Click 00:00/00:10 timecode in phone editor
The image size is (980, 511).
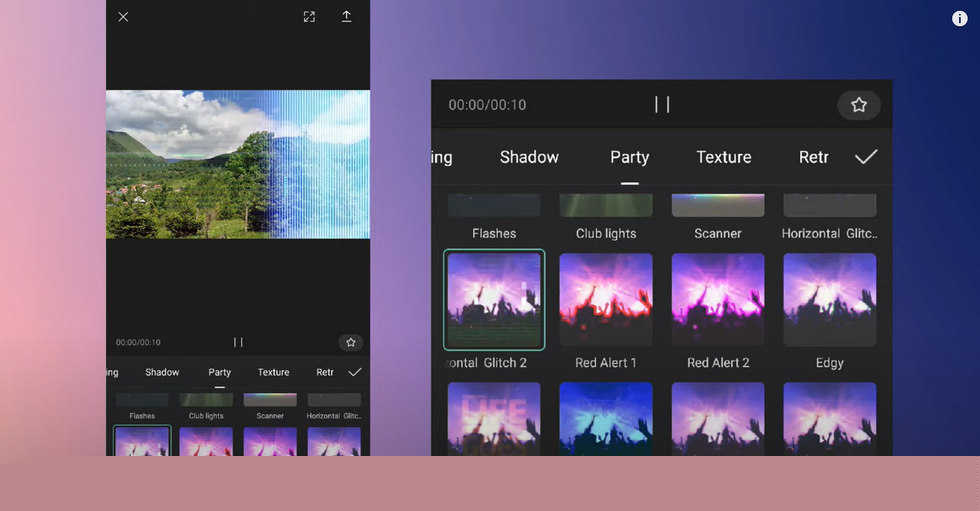(138, 342)
